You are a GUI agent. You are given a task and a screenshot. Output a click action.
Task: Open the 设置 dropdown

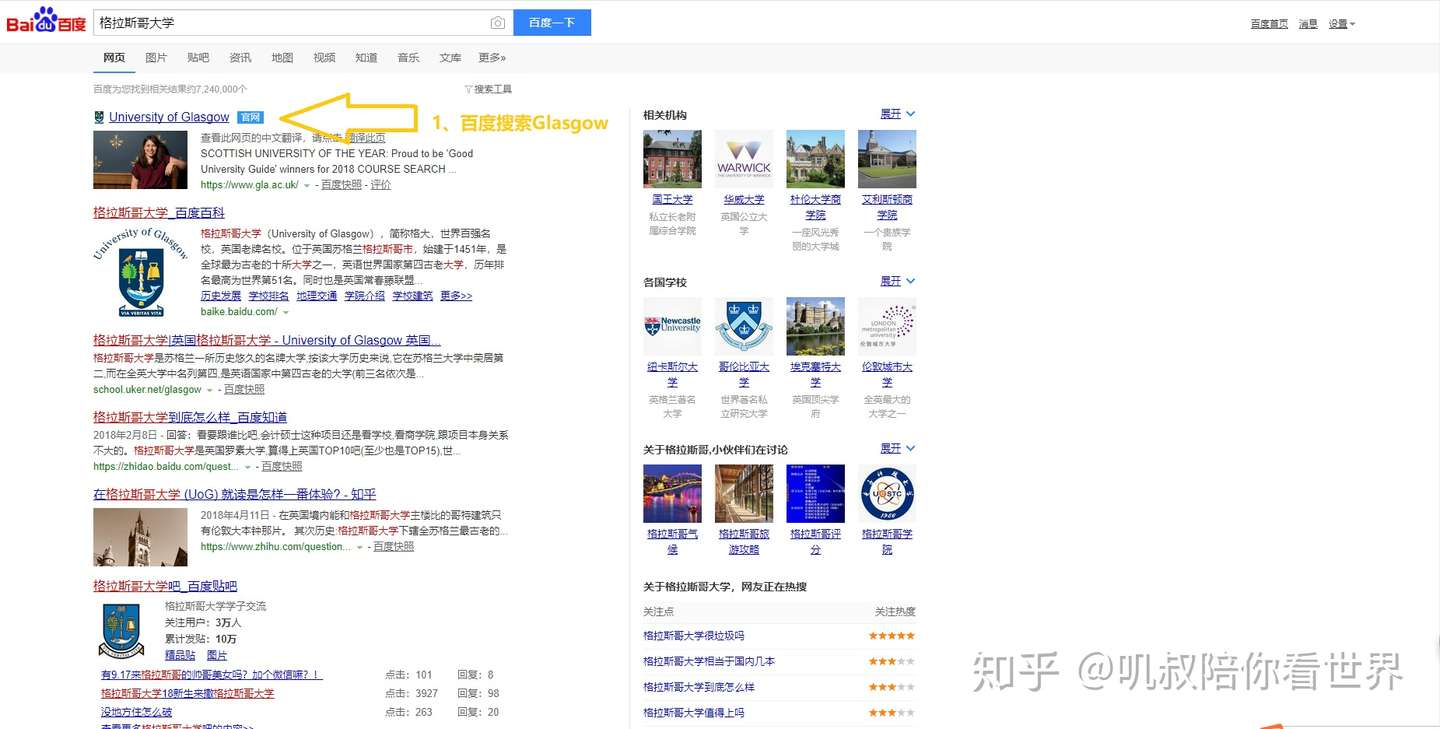click(1342, 24)
